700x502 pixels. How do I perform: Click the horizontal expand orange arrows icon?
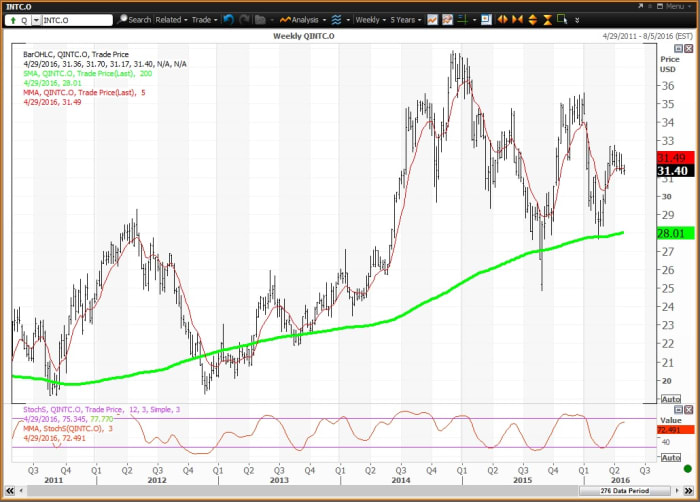(501, 19)
